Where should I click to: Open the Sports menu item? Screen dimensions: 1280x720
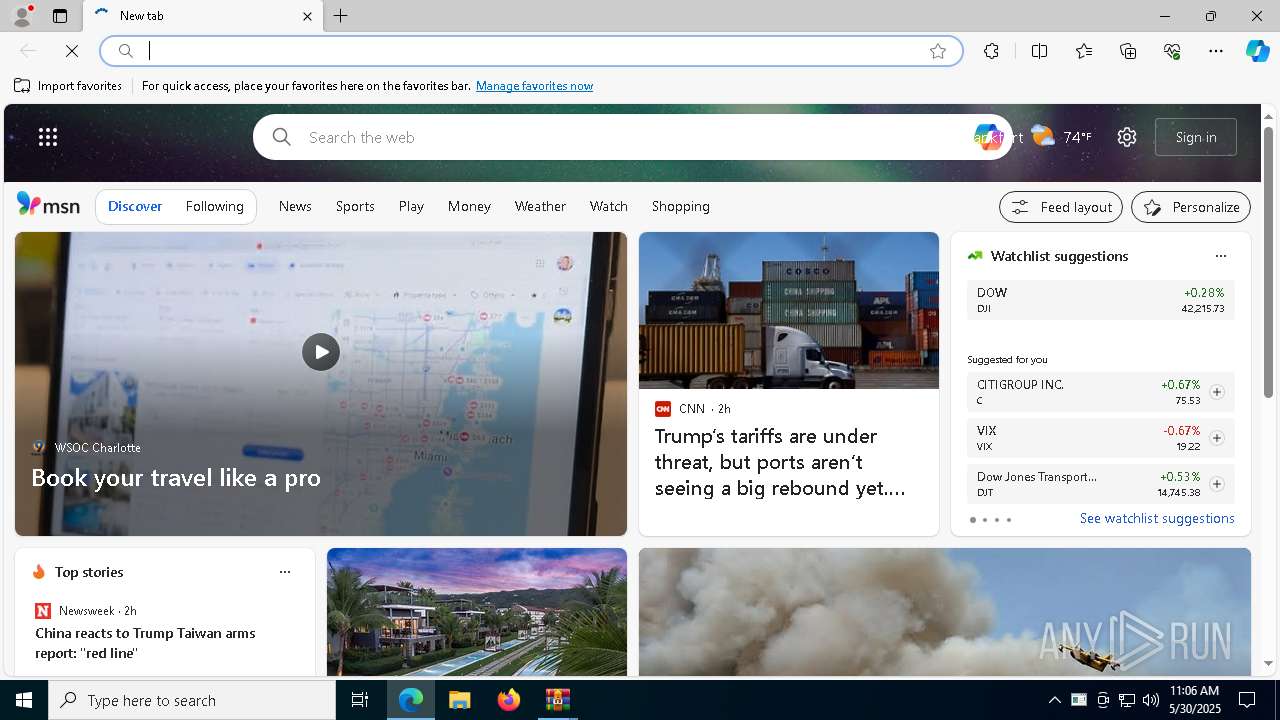355,206
